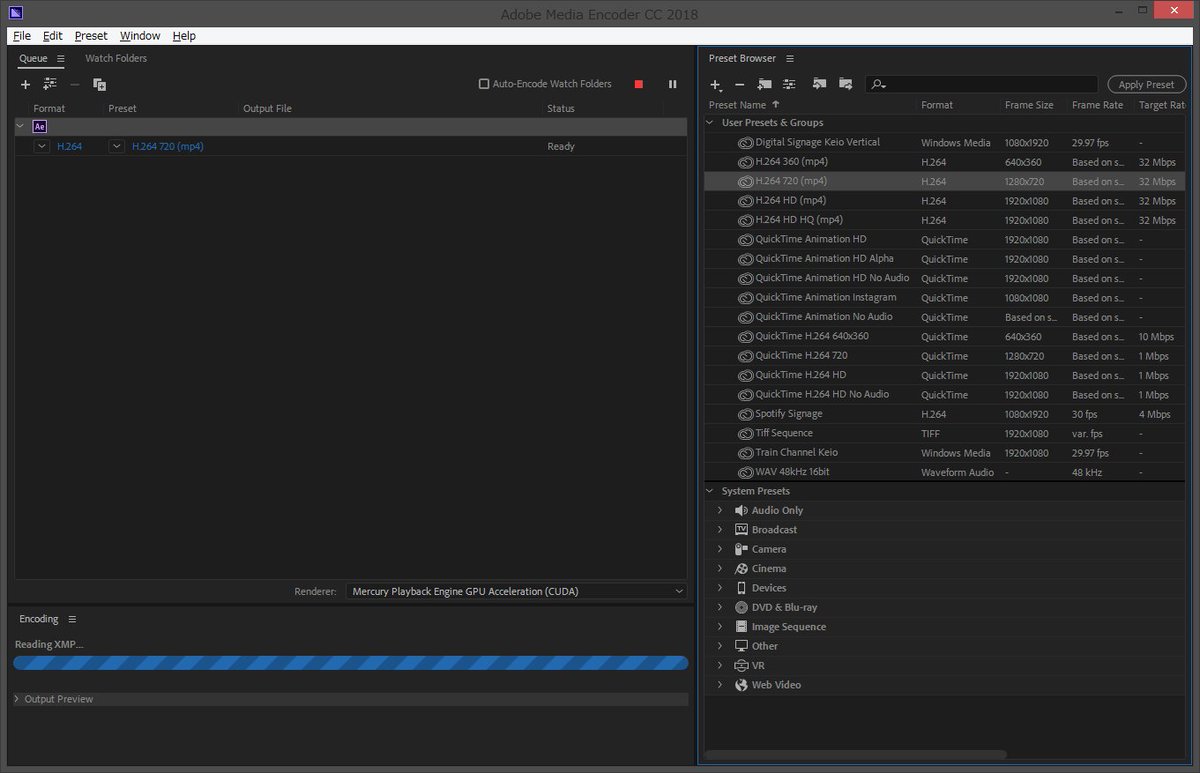Click the disc icon for DVD & Blu-ray
This screenshot has width=1200, height=773.
[x=741, y=607]
